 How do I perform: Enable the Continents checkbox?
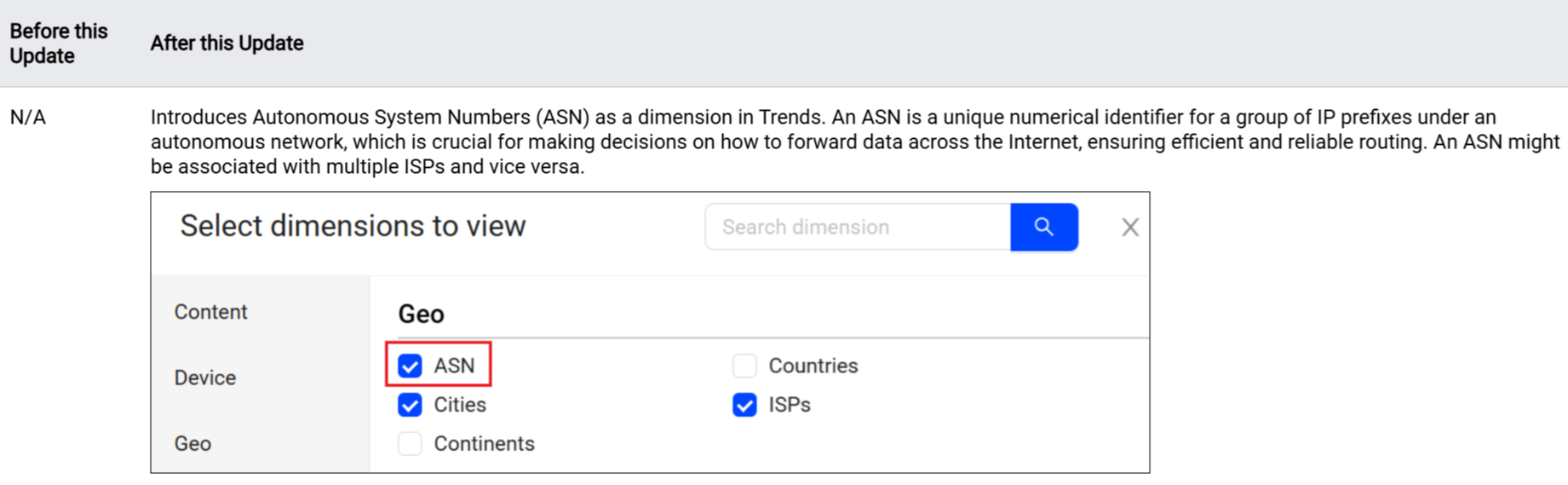click(x=410, y=443)
